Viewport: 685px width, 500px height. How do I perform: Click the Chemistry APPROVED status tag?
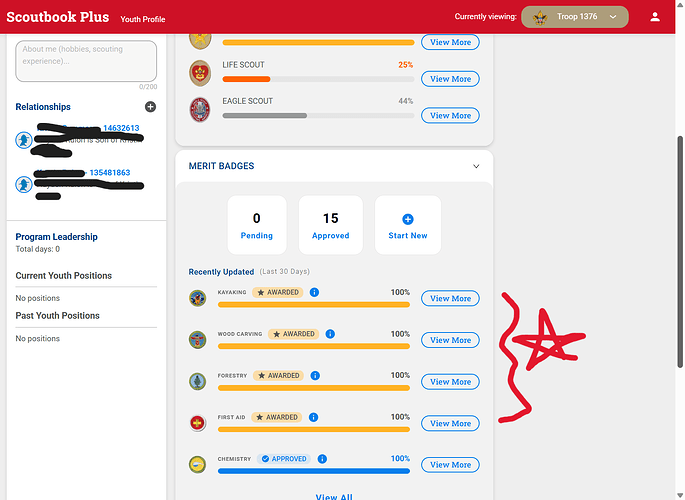click(284, 459)
